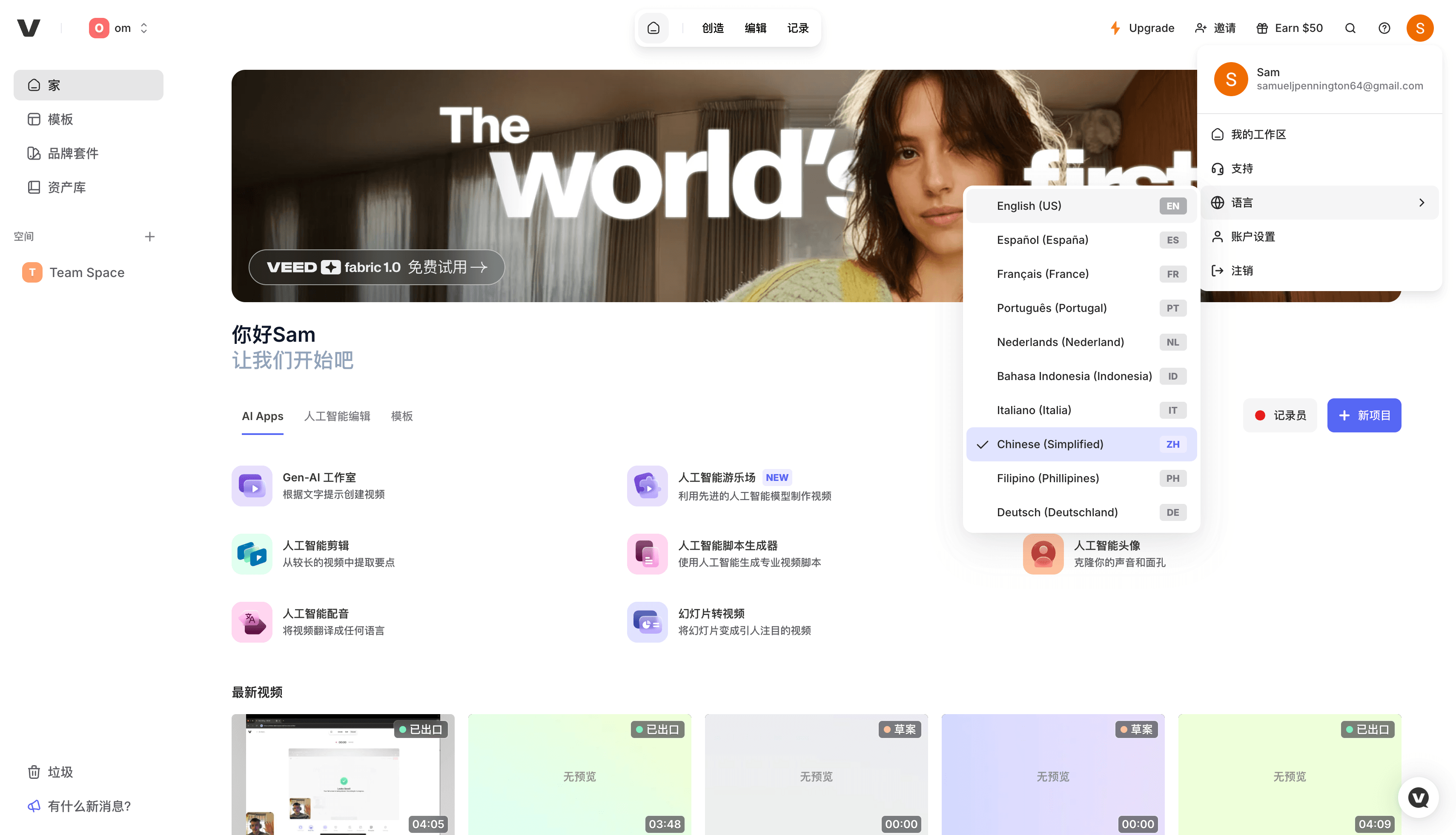Image resolution: width=1456 pixels, height=835 pixels.
Task: Open 资产库 in the sidebar
Action: [x=66, y=187]
